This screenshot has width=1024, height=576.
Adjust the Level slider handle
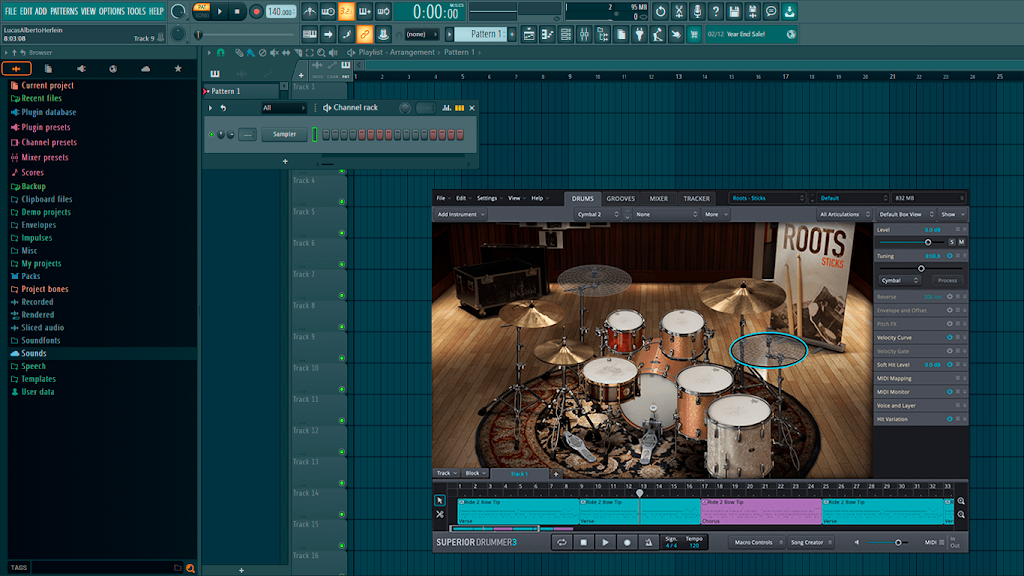tap(928, 242)
